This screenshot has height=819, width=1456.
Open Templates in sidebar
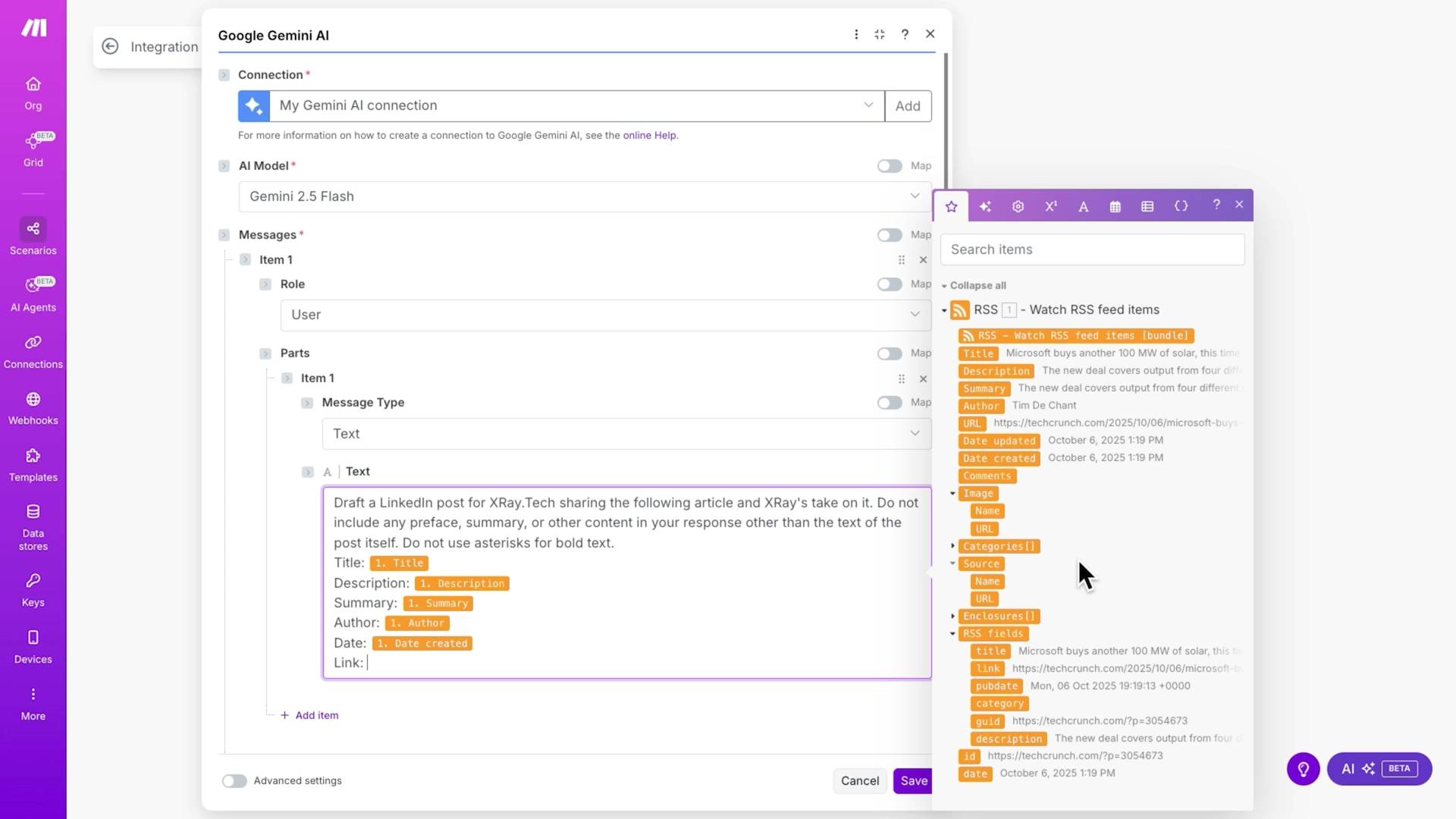pos(33,465)
